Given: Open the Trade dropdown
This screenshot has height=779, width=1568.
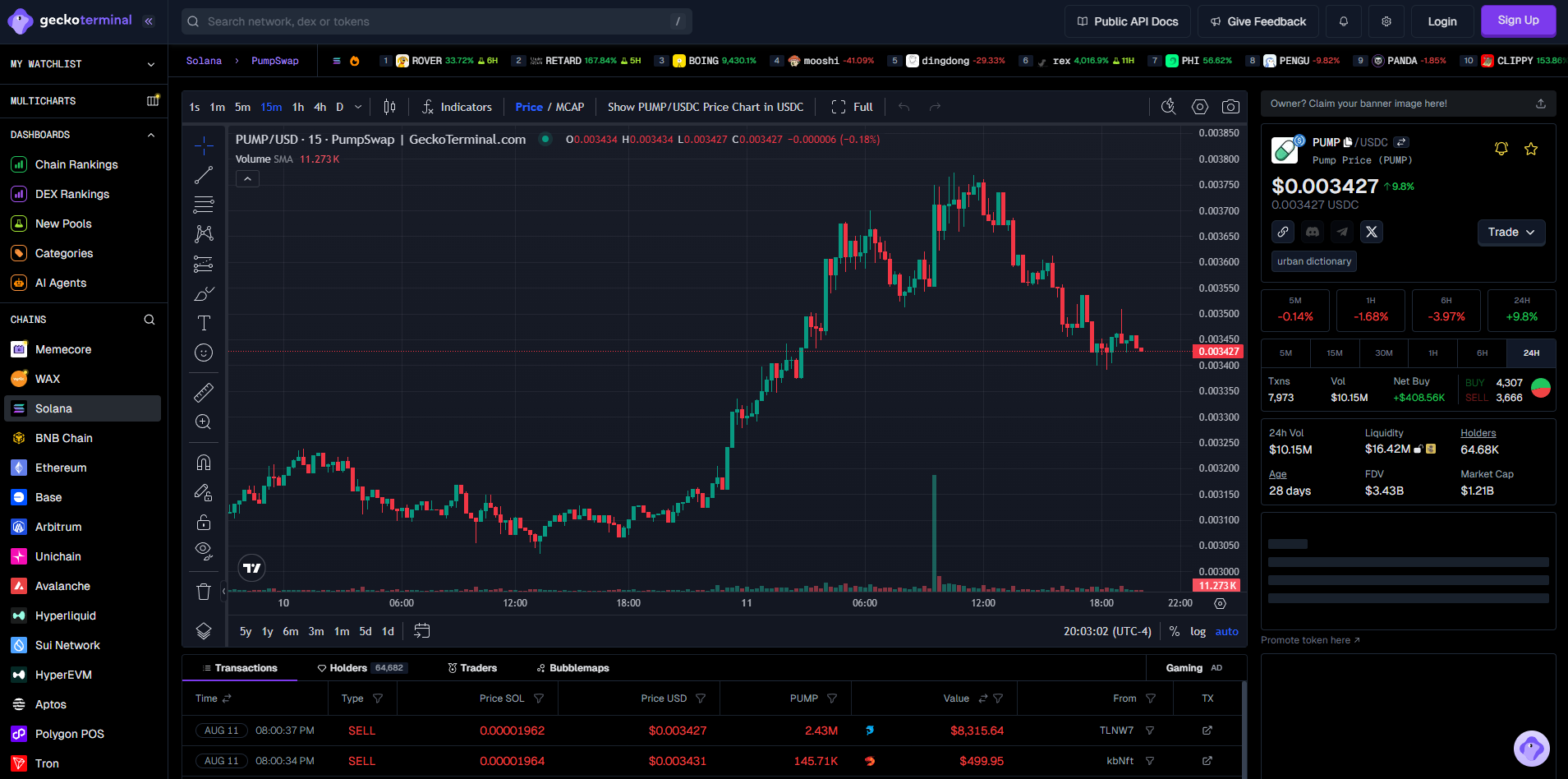Looking at the screenshot, I should (1511, 233).
